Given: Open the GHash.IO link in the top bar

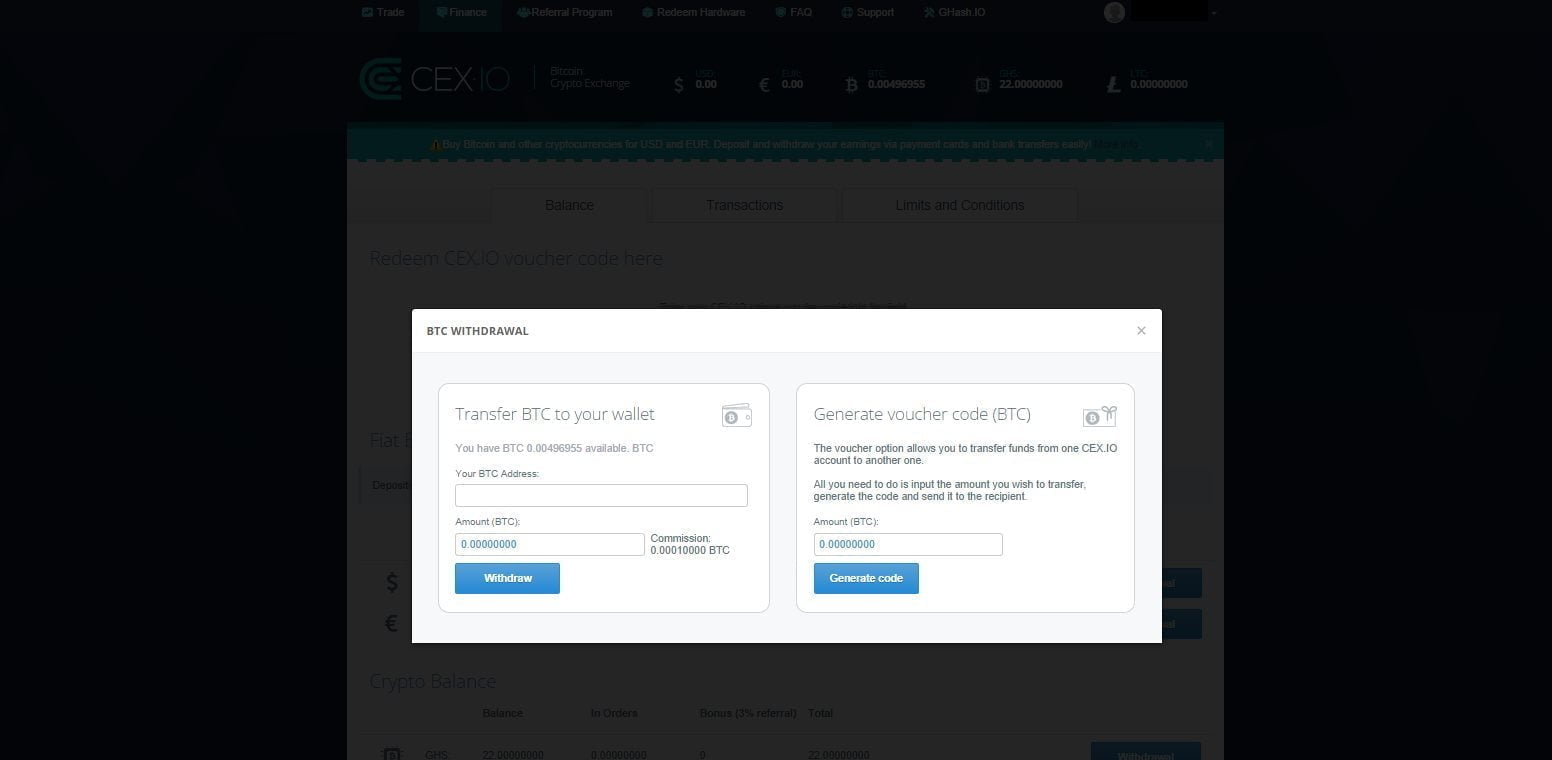Looking at the screenshot, I should pos(954,12).
